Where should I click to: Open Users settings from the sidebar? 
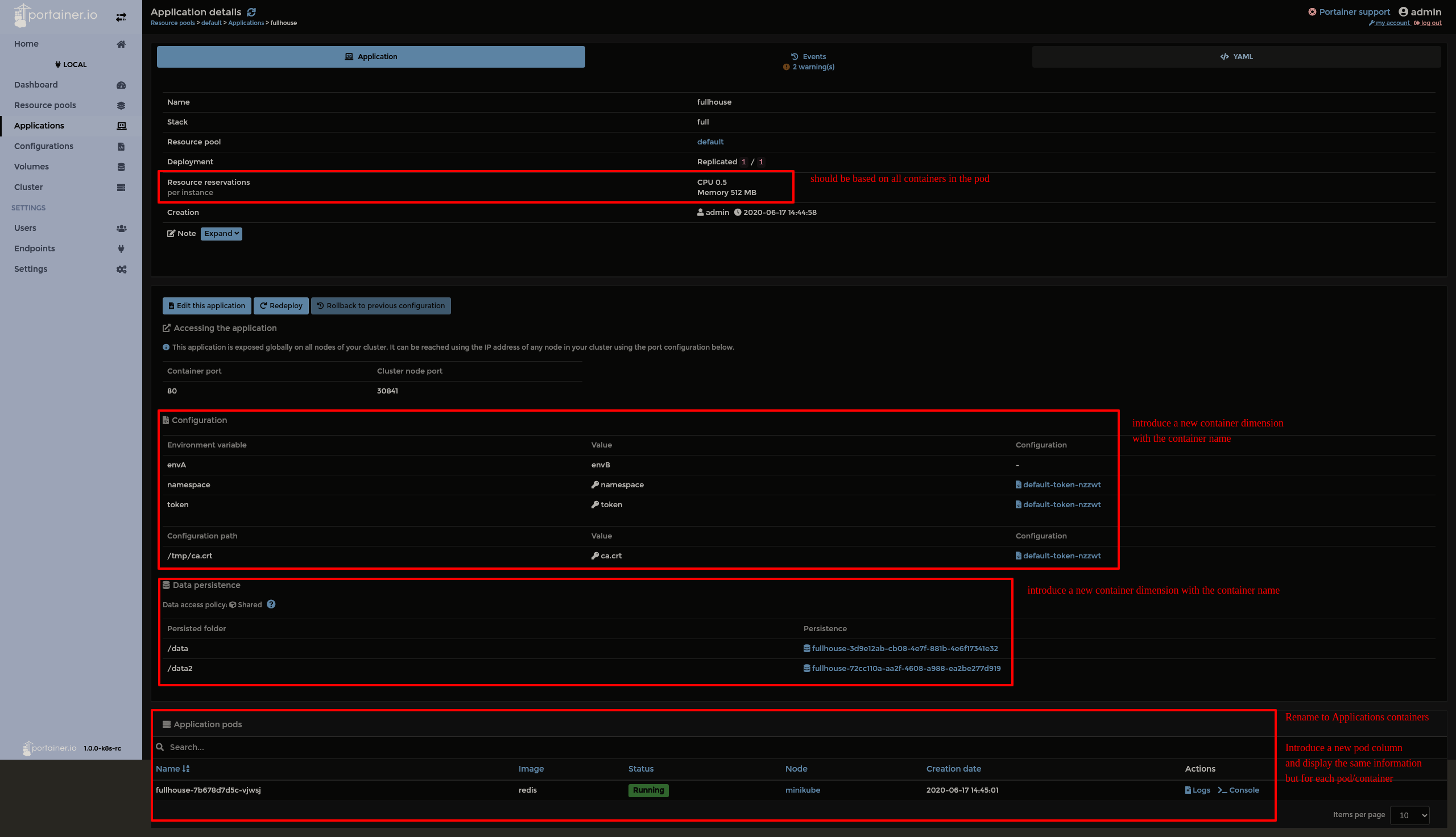coord(24,227)
